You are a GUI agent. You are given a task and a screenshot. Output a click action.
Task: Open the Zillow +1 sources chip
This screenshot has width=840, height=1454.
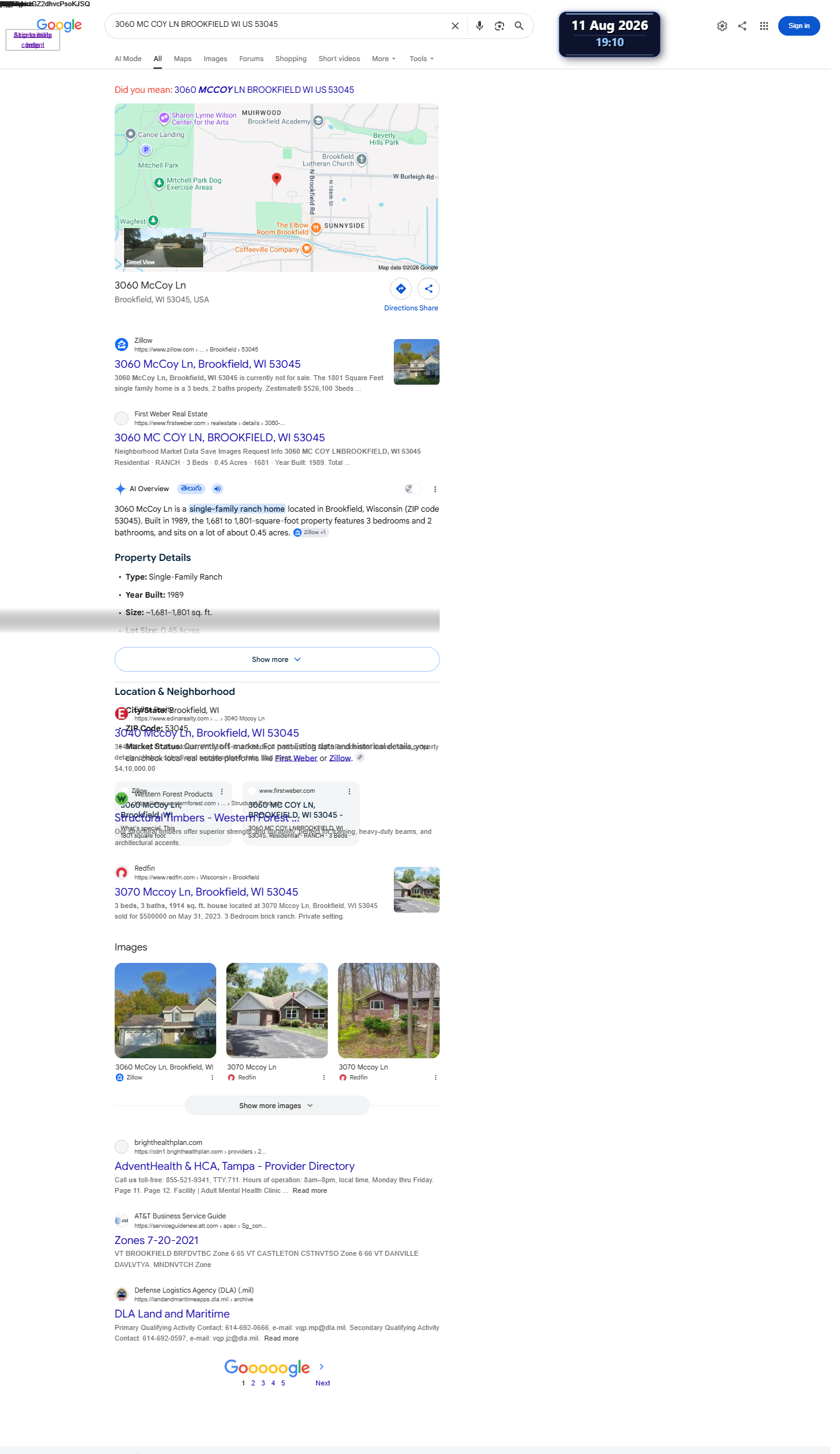click(310, 532)
